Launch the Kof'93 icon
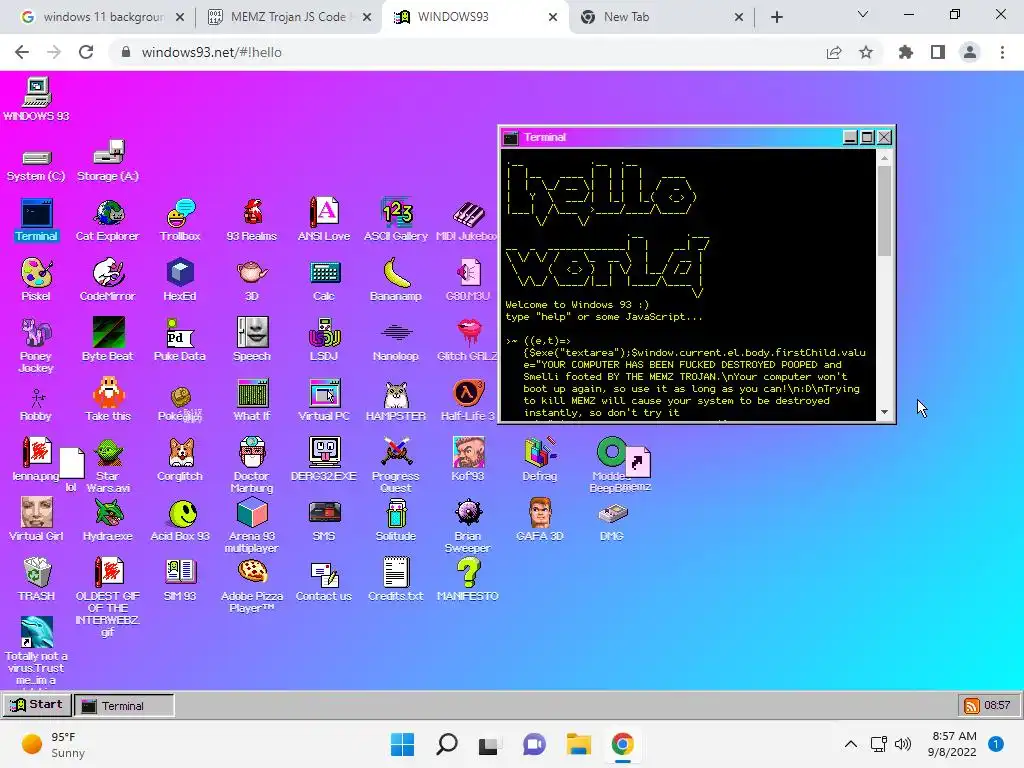This screenshot has width=1024, height=768. [468, 460]
